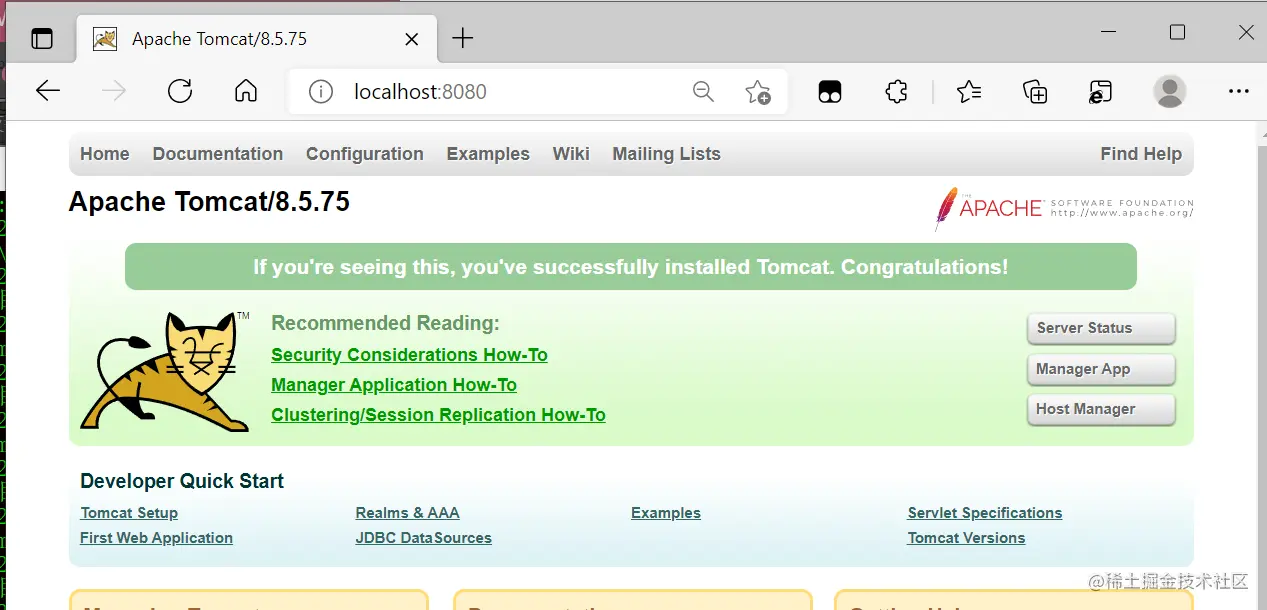Open the Tomcat Setup link
Viewport: 1267px width, 610px height.
[x=129, y=513]
